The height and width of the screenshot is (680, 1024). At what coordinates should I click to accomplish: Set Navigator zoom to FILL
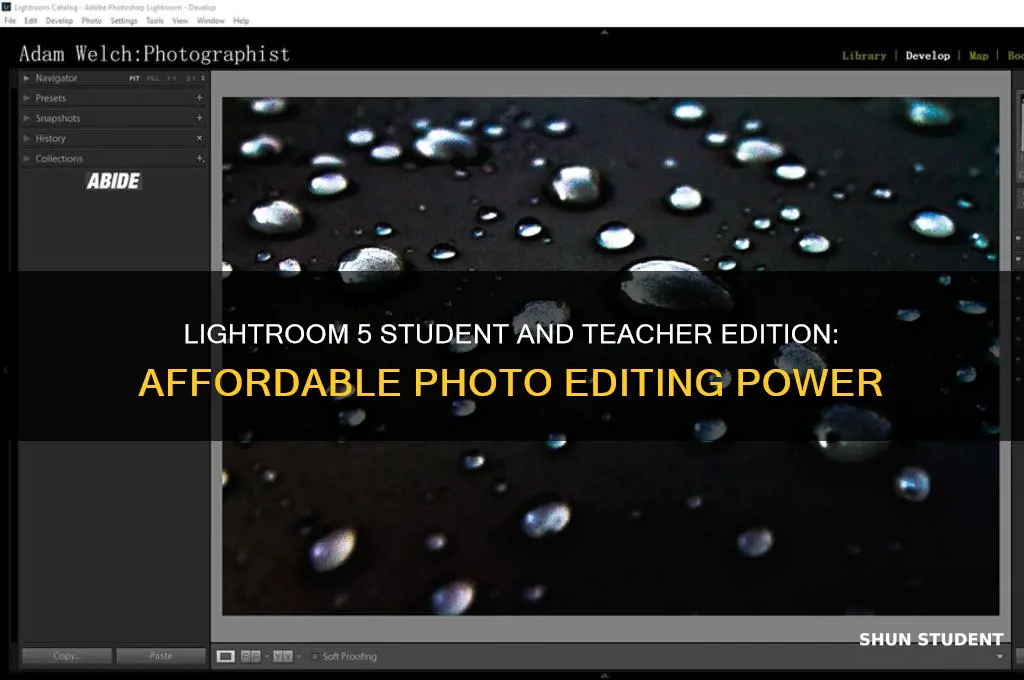(153, 78)
